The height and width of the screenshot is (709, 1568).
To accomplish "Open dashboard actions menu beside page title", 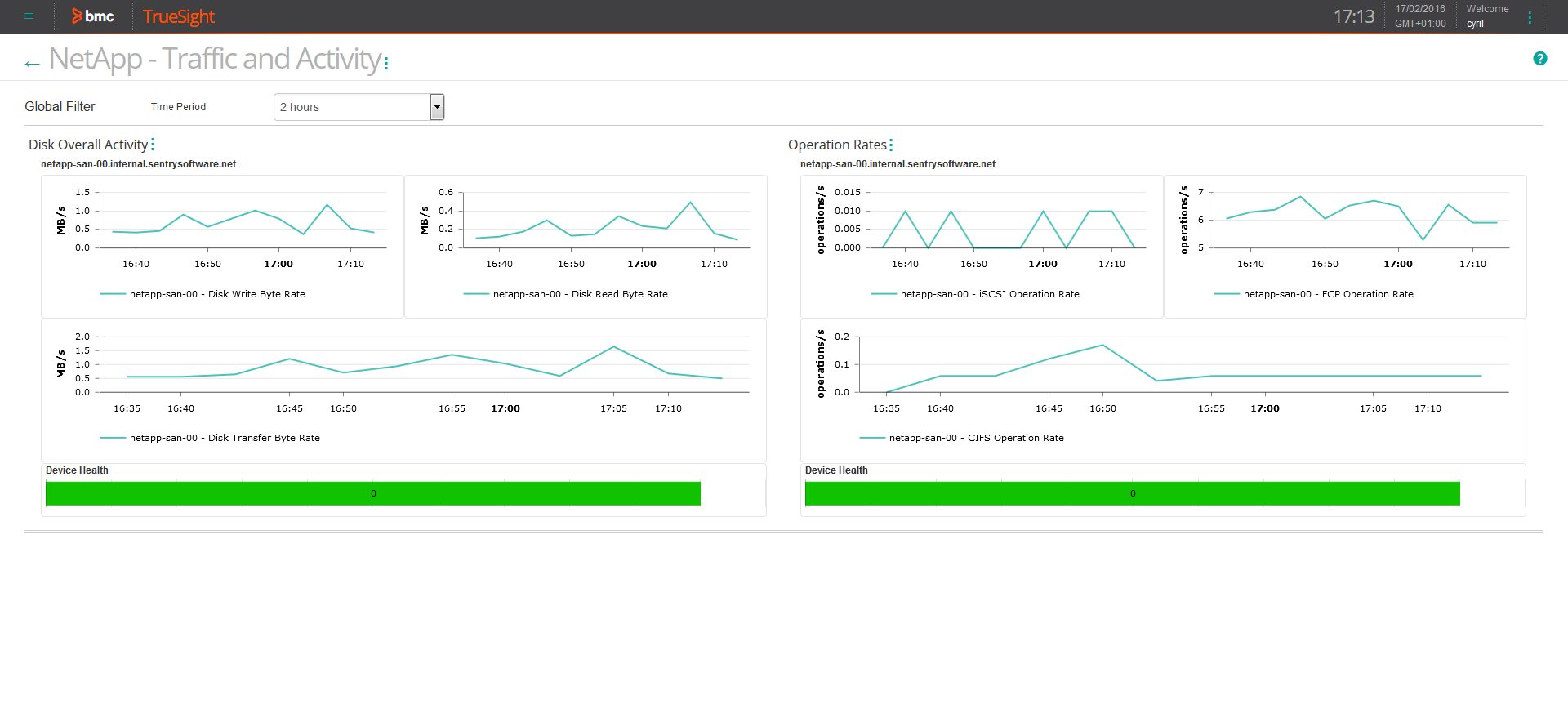I will tap(386, 63).
